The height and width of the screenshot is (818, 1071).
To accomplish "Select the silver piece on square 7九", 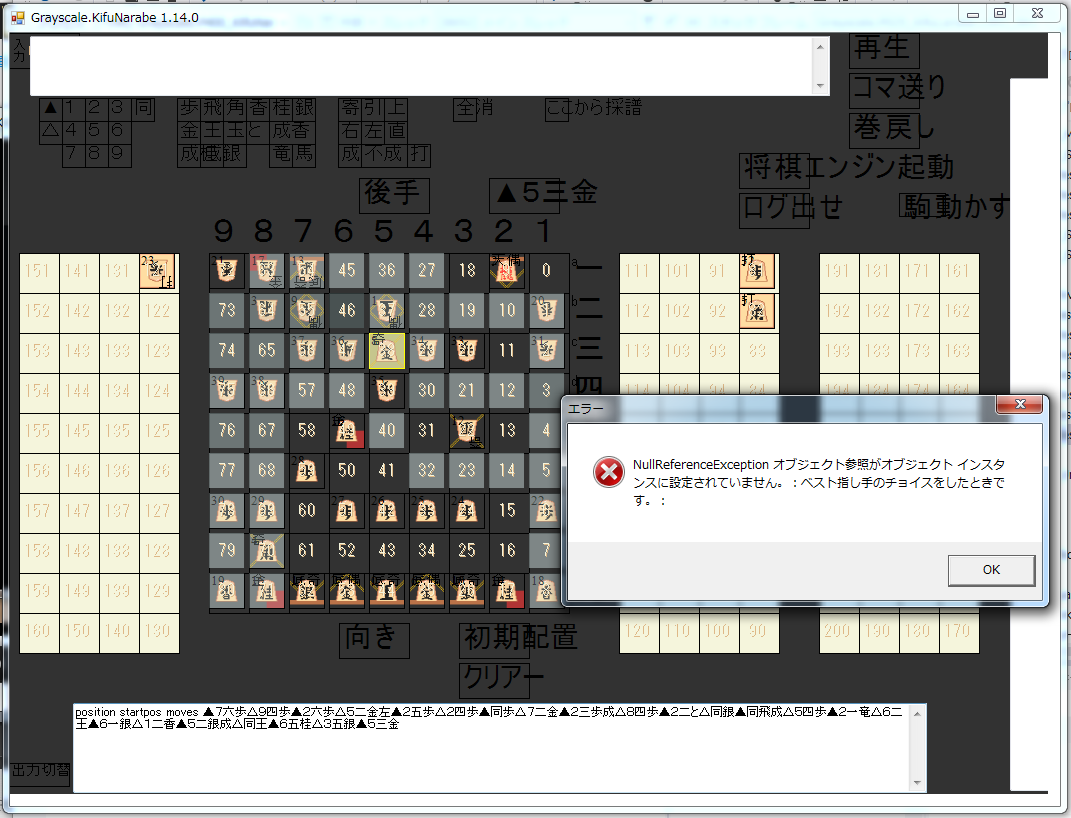I will (x=307, y=591).
